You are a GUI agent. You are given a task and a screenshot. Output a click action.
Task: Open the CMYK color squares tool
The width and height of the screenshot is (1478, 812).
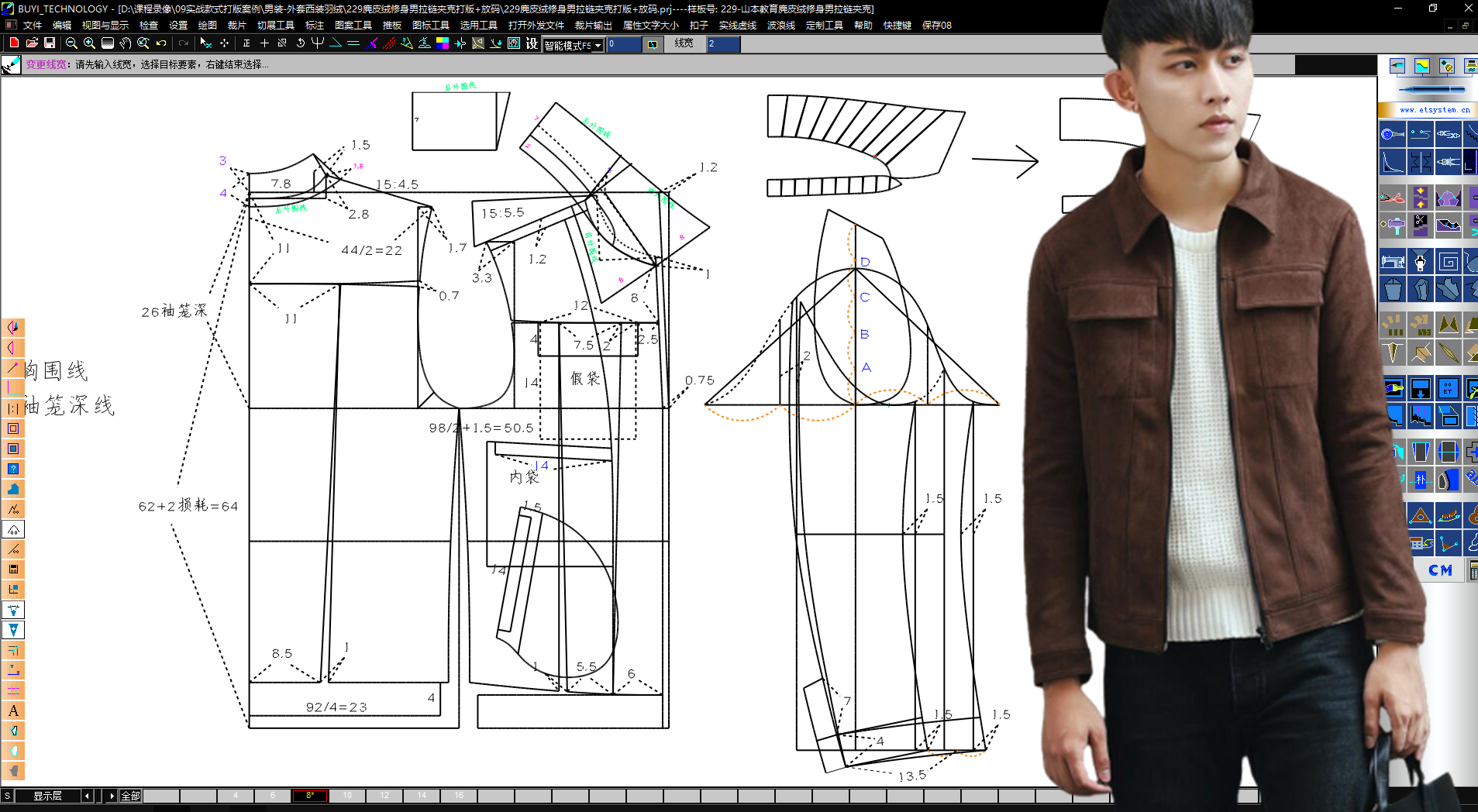(x=443, y=43)
